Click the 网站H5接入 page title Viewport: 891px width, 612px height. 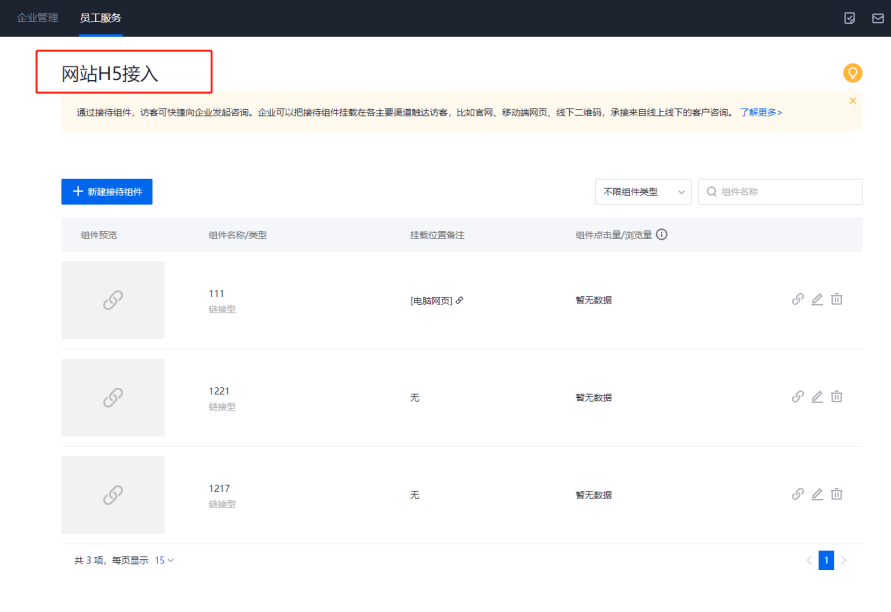point(110,74)
